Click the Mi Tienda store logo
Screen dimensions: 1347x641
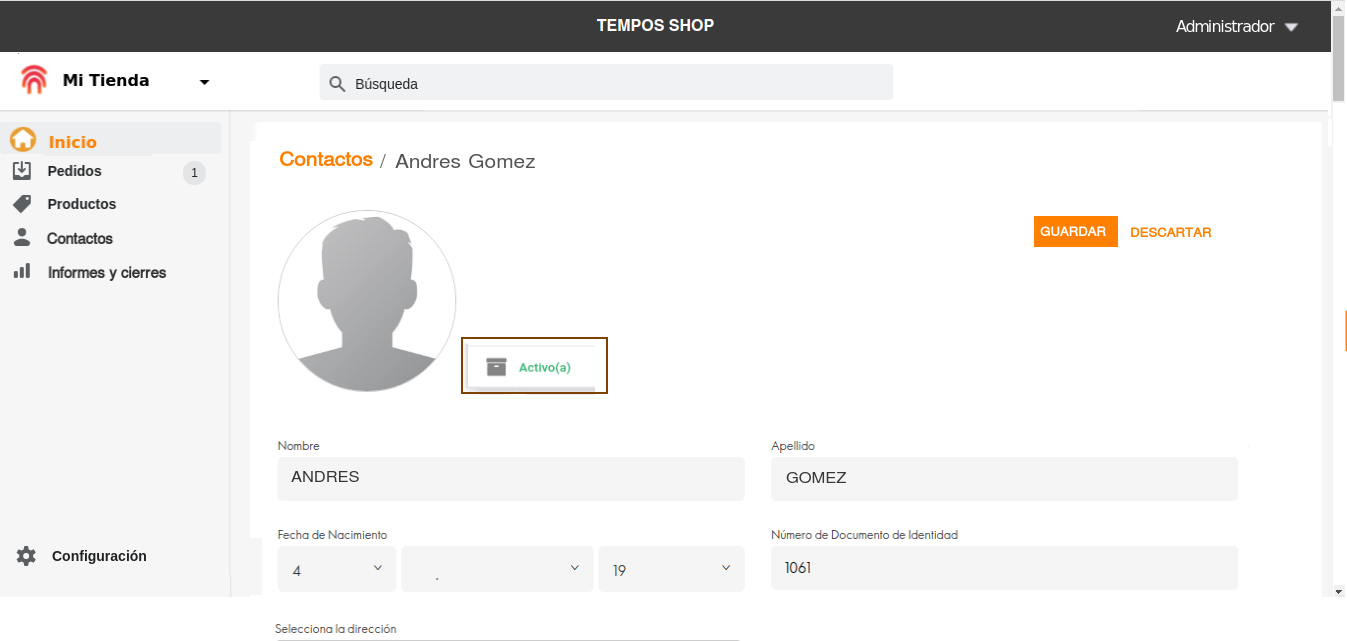[x=34, y=80]
